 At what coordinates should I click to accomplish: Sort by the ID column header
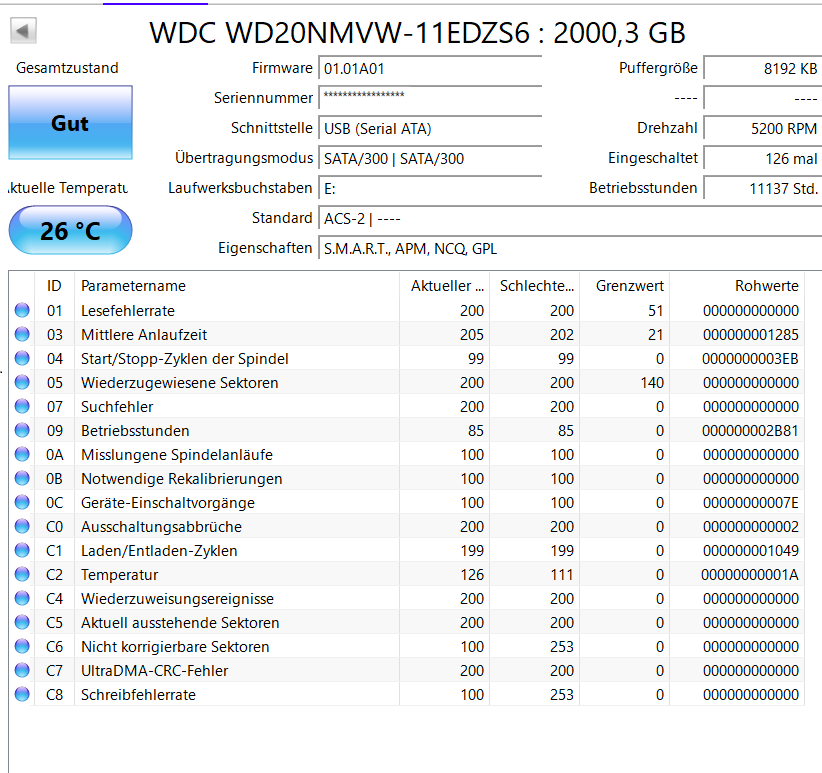point(55,286)
